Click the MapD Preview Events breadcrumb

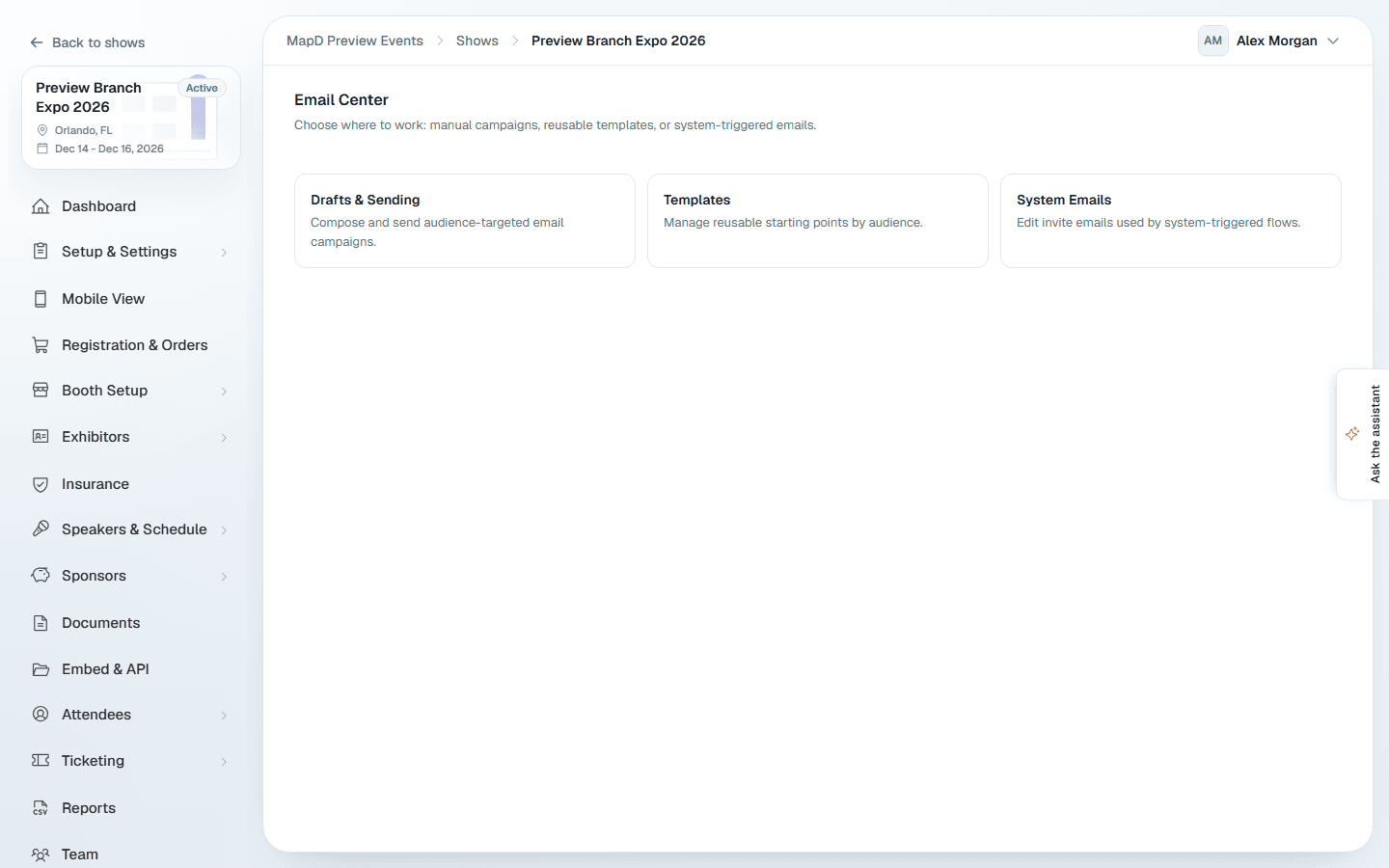point(355,41)
